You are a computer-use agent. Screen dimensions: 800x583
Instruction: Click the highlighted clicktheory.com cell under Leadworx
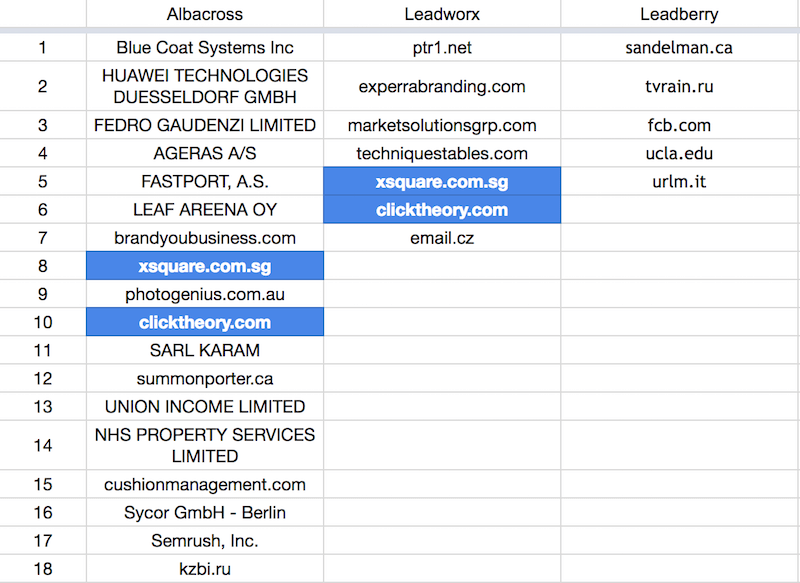tap(442, 210)
